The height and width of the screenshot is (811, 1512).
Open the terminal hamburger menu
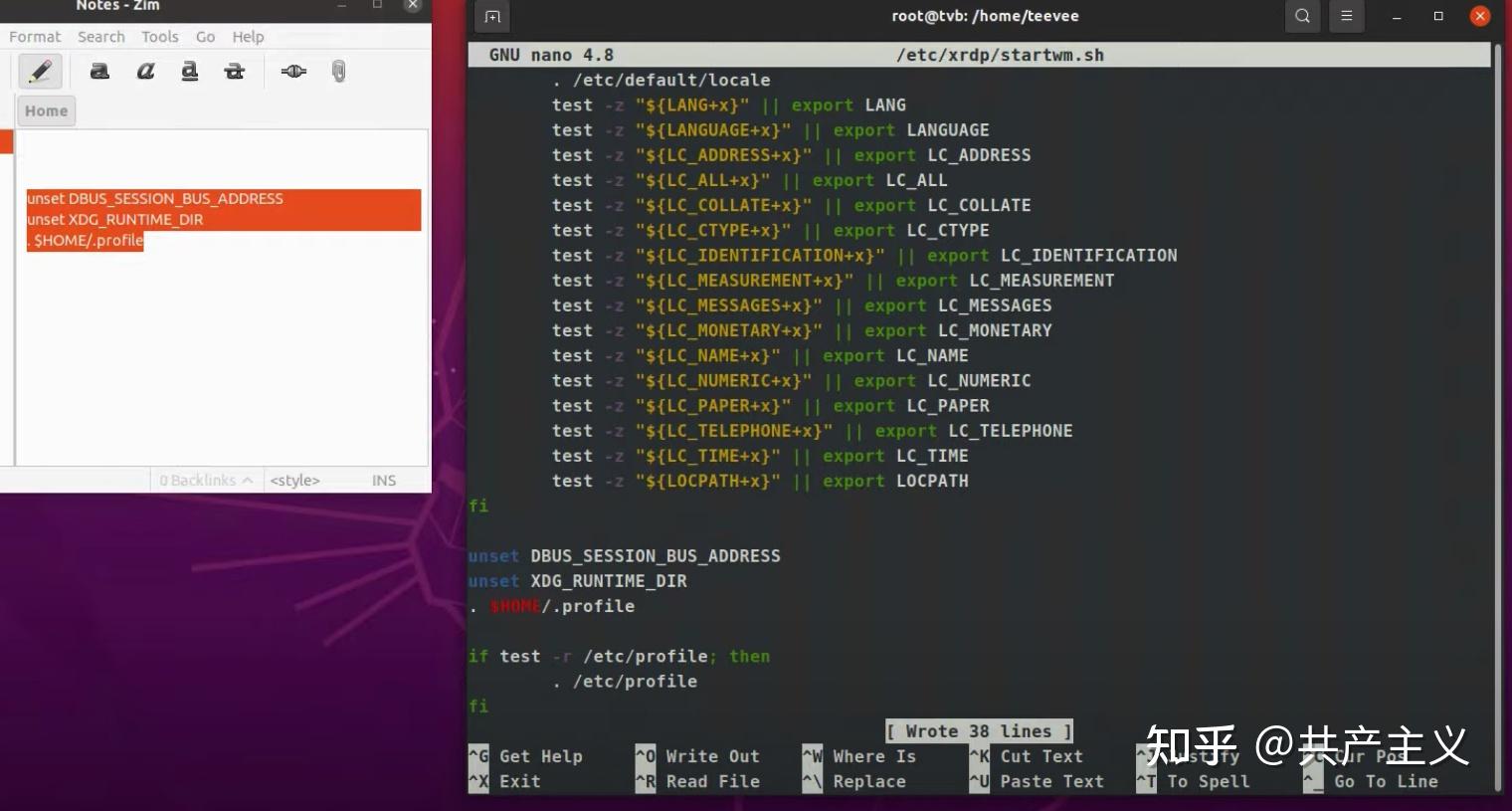click(x=1346, y=16)
